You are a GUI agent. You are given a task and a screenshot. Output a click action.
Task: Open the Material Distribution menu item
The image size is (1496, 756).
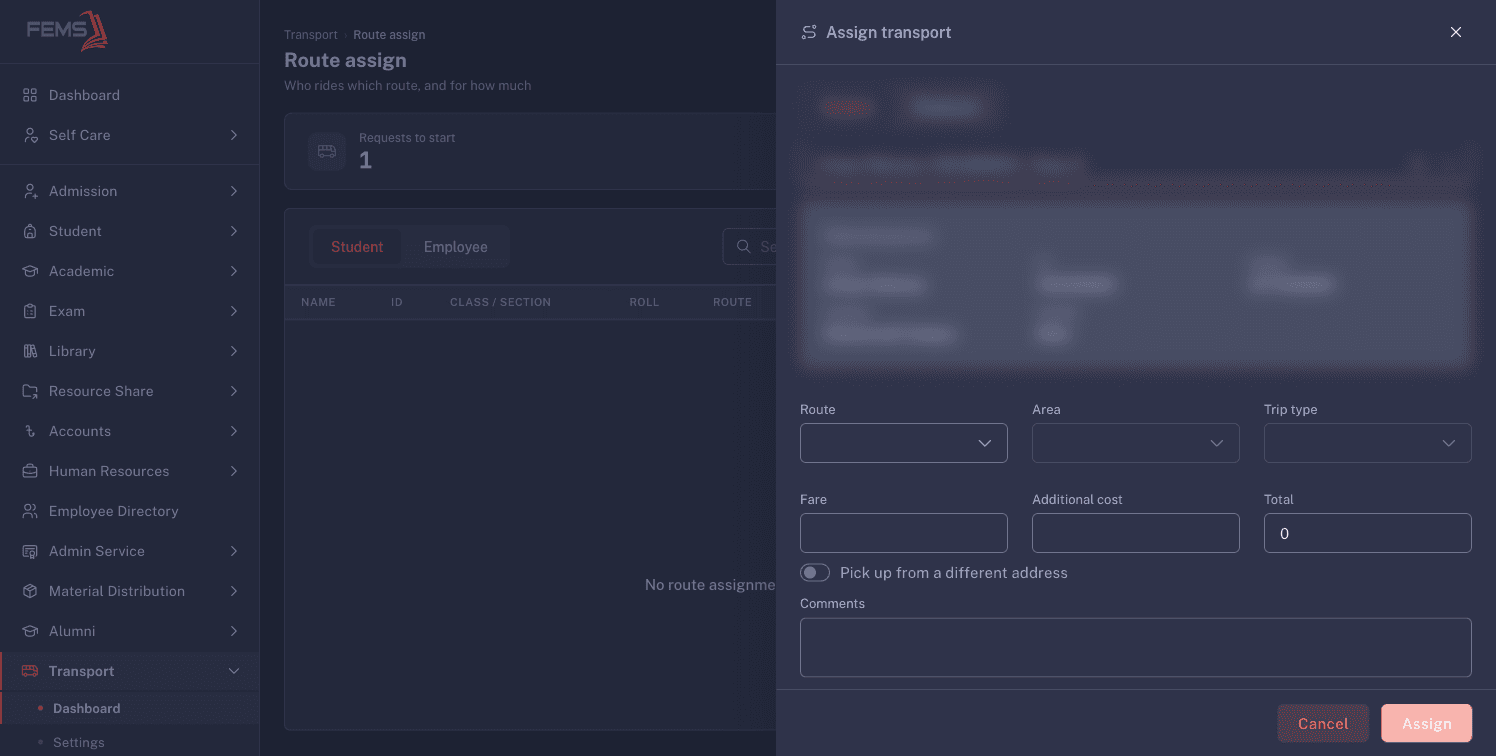click(x=130, y=591)
